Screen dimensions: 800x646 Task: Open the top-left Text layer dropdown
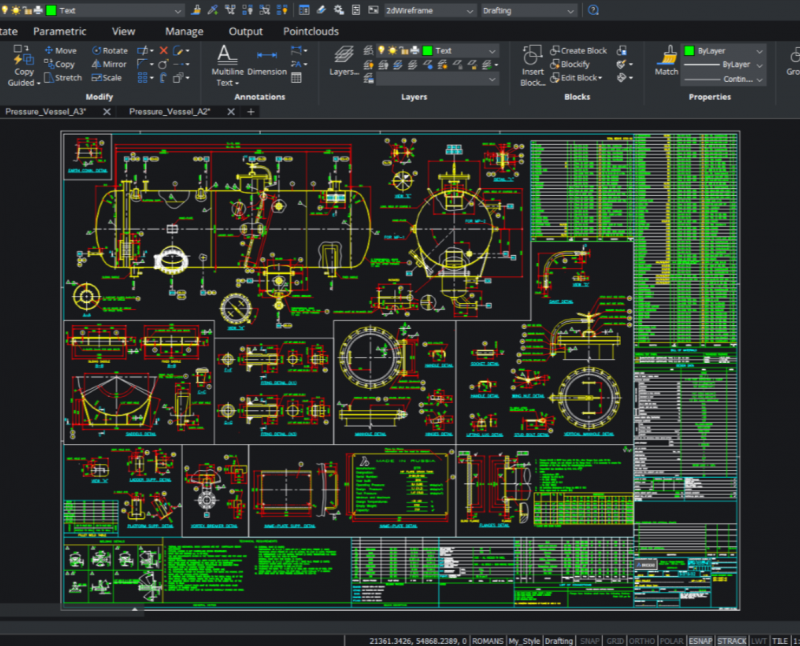pyautogui.click(x=91, y=10)
